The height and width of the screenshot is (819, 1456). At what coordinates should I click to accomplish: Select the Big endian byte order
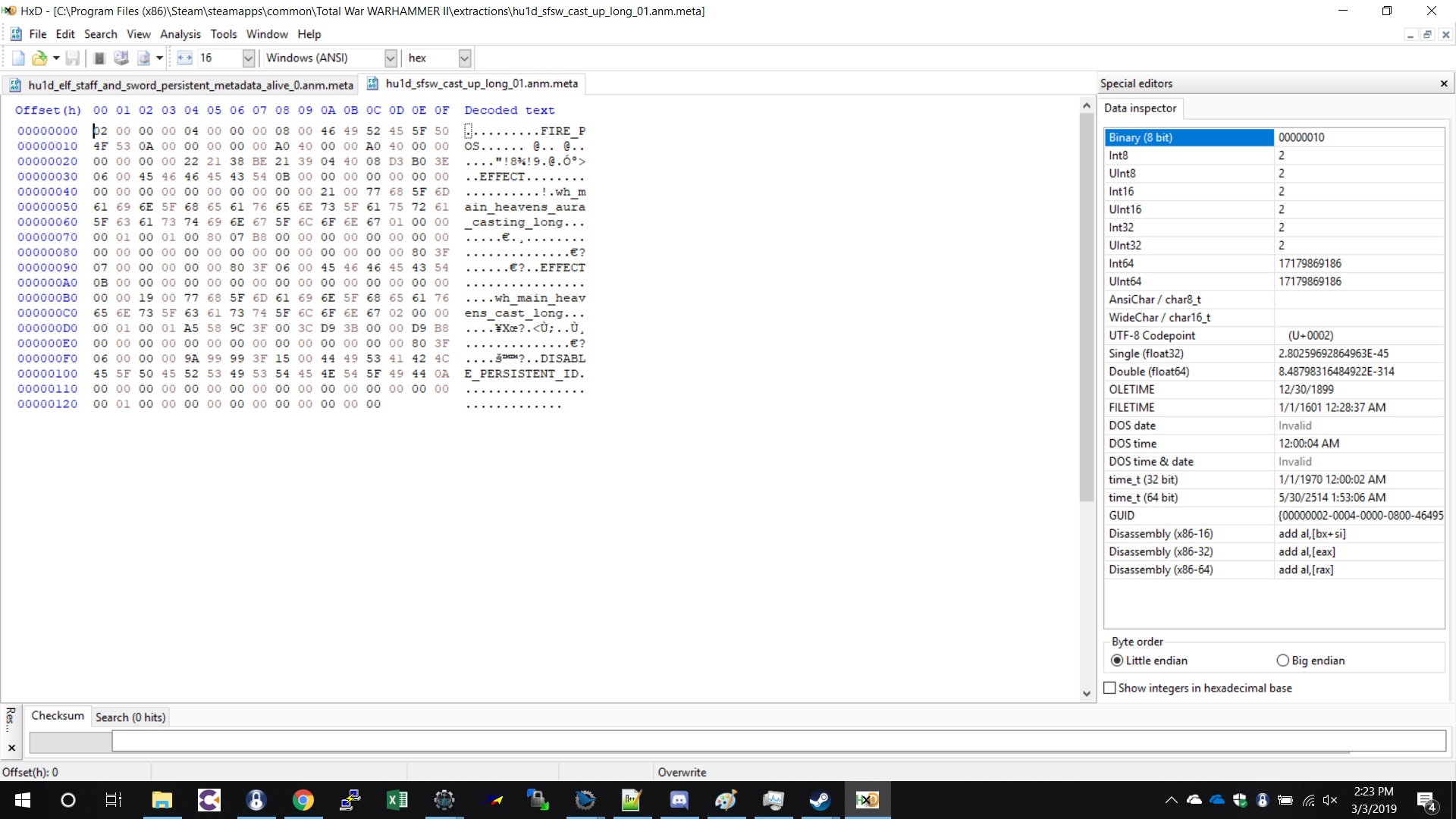coord(1282,661)
